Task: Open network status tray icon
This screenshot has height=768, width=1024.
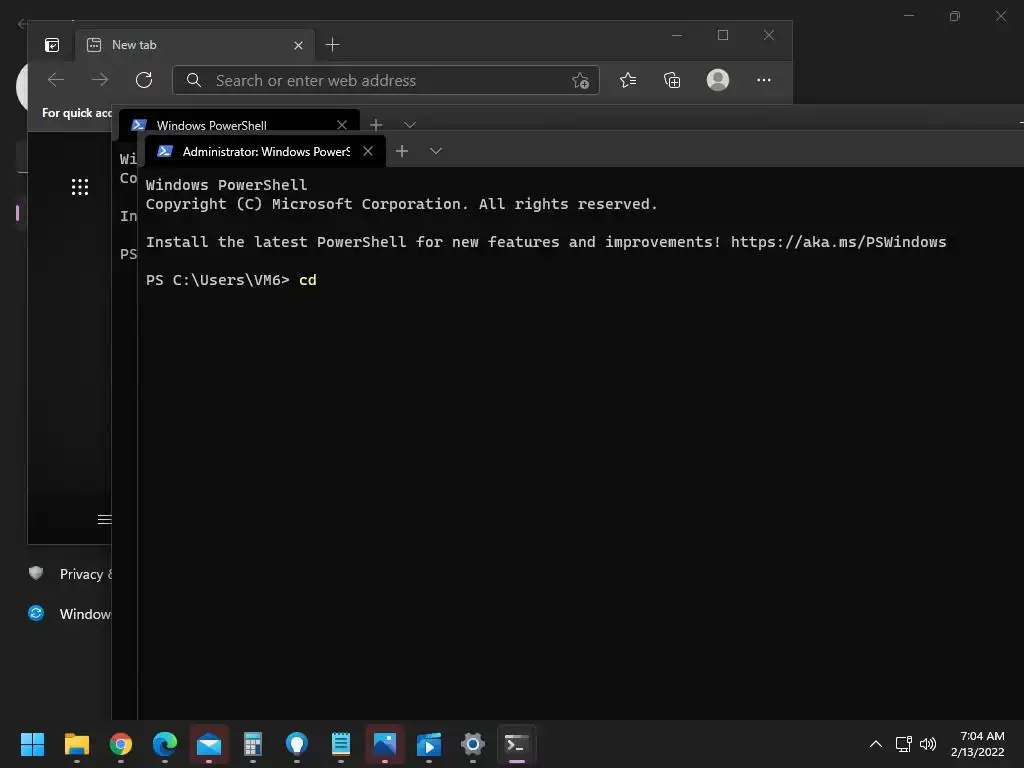Action: [x=904, y=744]
